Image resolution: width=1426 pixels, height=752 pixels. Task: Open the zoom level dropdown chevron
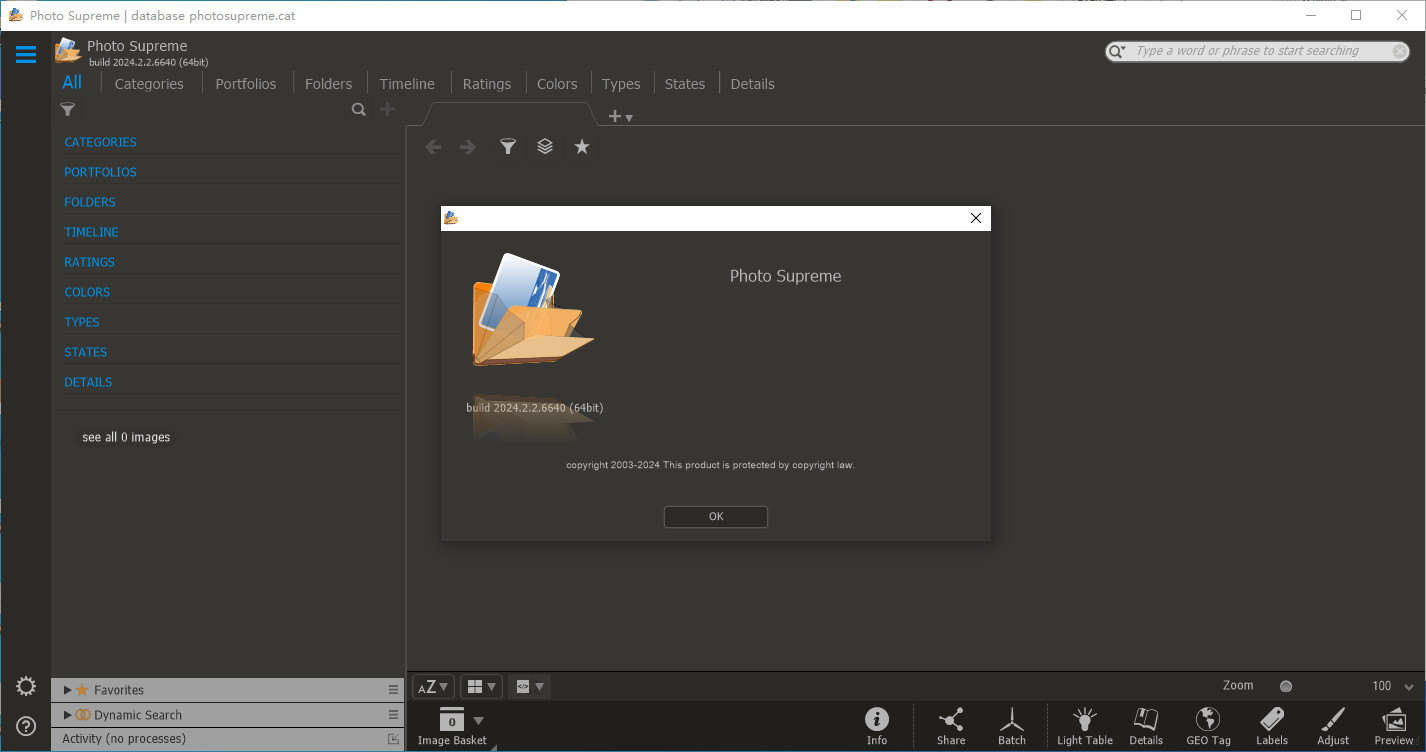1409,687
